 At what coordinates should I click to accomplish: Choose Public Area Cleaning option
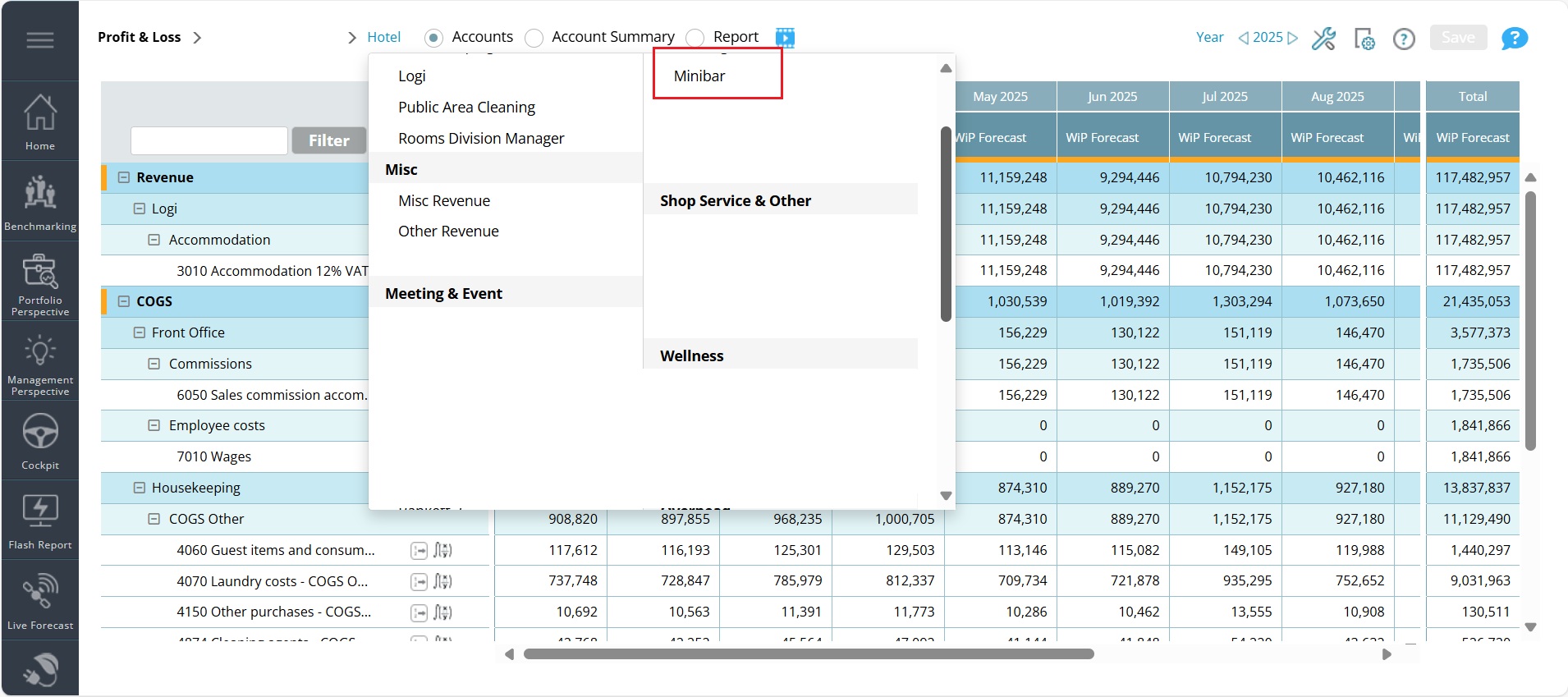(x=466, y=107)
